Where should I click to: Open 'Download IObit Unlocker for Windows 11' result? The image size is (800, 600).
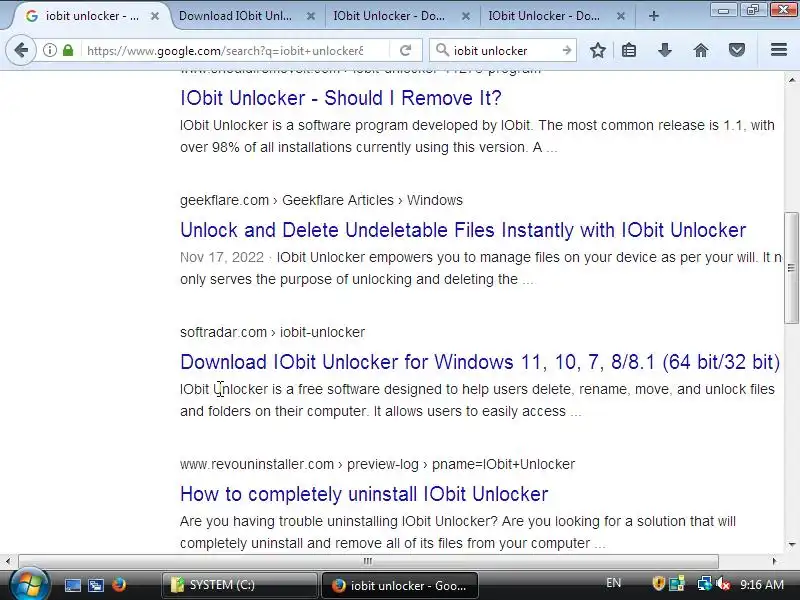pos(480,362)
